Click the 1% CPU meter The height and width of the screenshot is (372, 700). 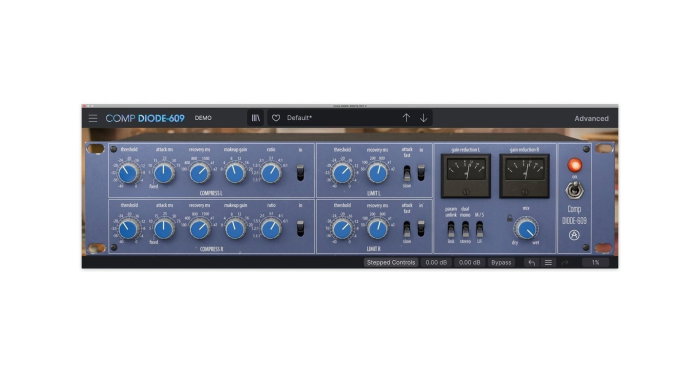click(596, 263)
